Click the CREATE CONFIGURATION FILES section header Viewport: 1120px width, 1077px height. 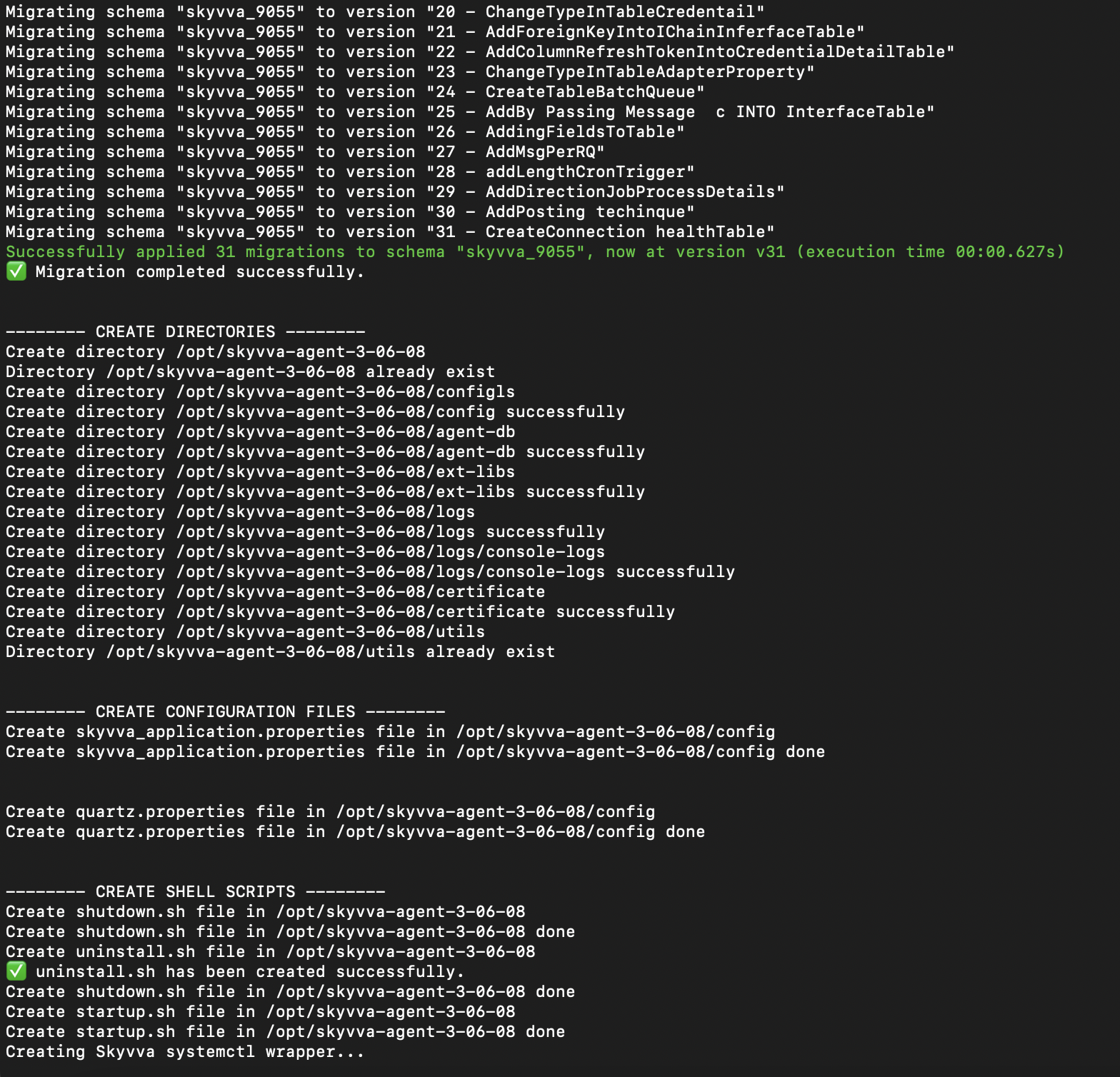226,711
